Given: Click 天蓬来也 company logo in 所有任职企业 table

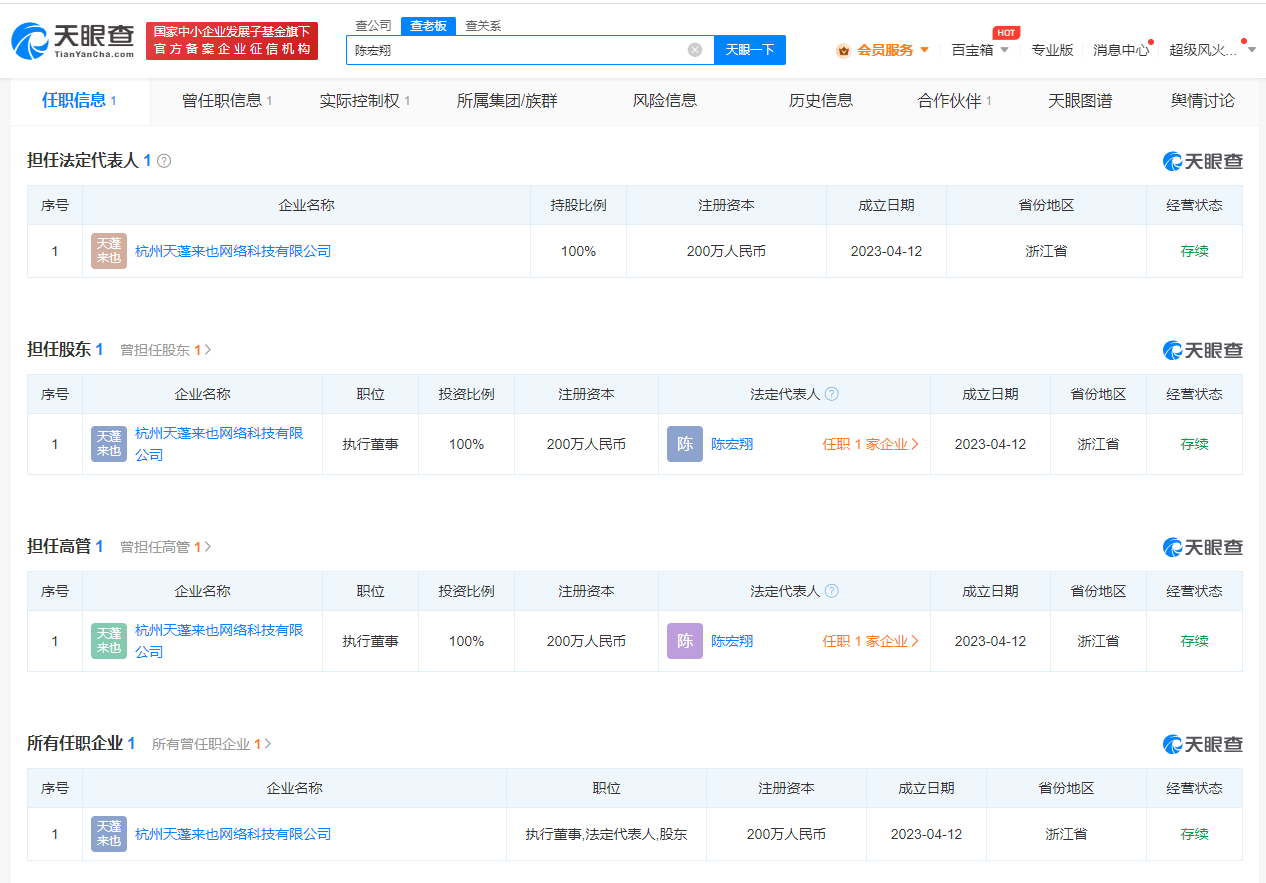Looking at the screenshot, I should tap(108, 834).
